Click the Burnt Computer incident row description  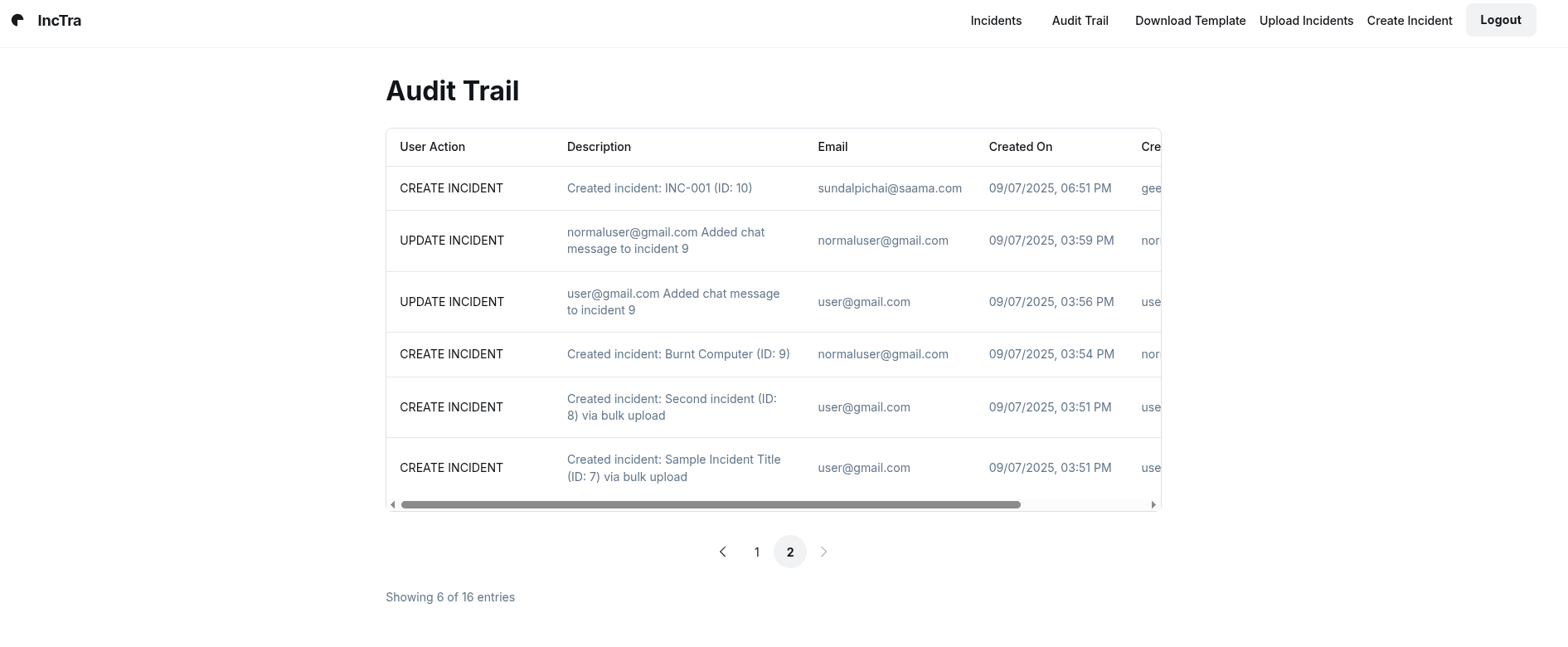[x=677, y=354]
